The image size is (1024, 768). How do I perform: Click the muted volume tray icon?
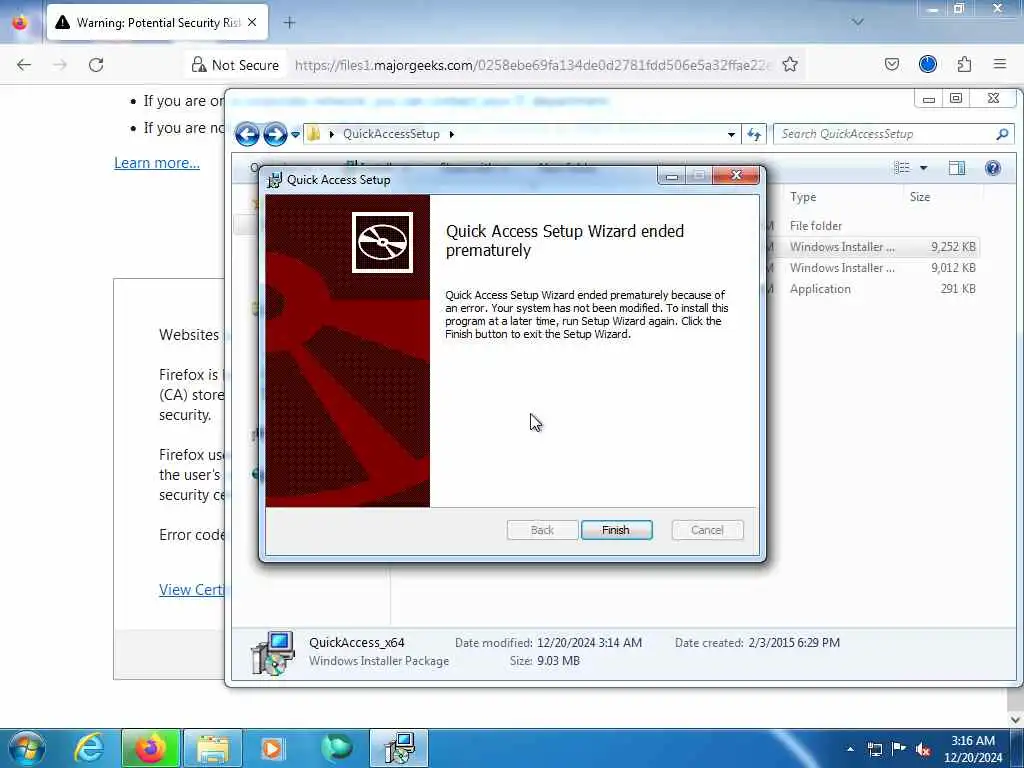click(x=923, y=749)
